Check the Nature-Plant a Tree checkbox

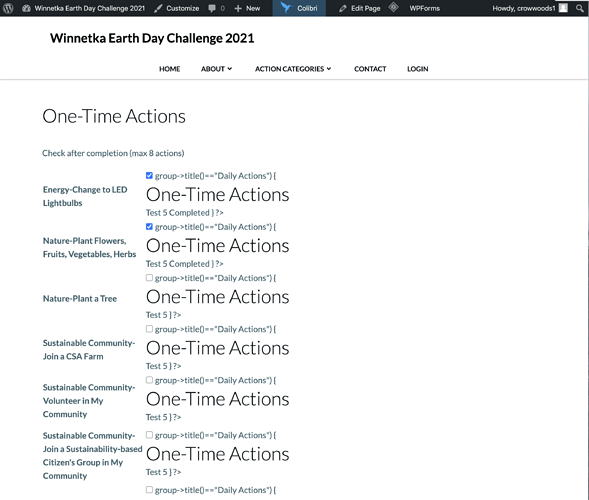[x=149, y=278]
